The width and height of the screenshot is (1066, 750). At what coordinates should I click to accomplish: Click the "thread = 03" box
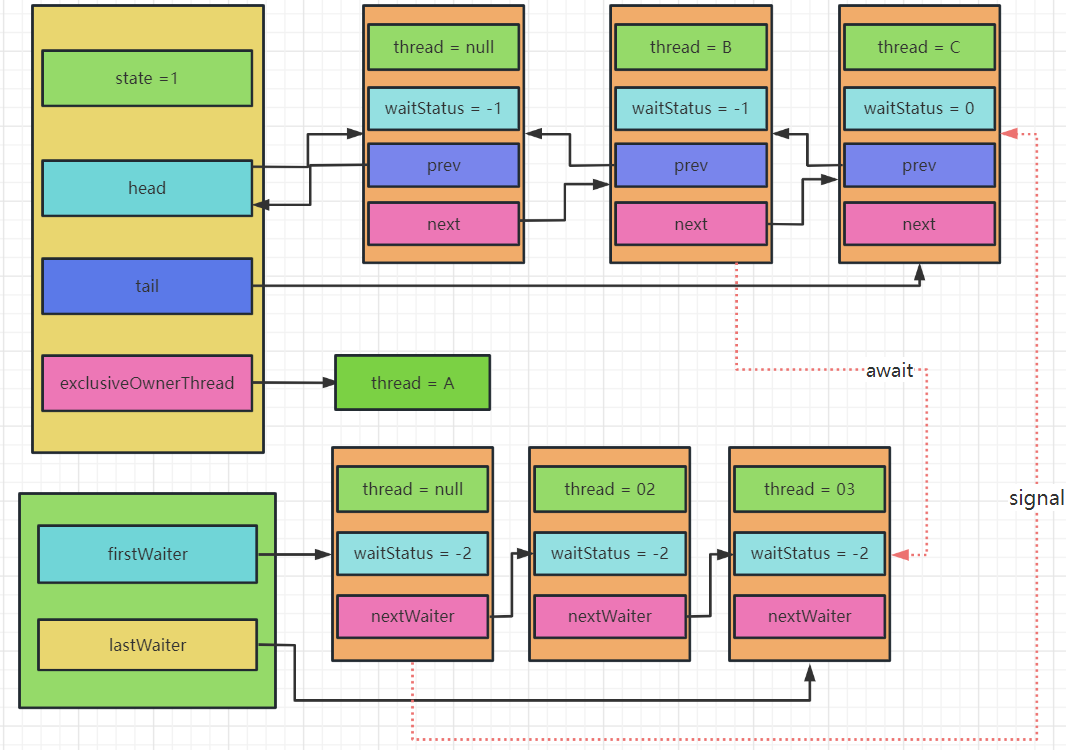pos(809,489)
